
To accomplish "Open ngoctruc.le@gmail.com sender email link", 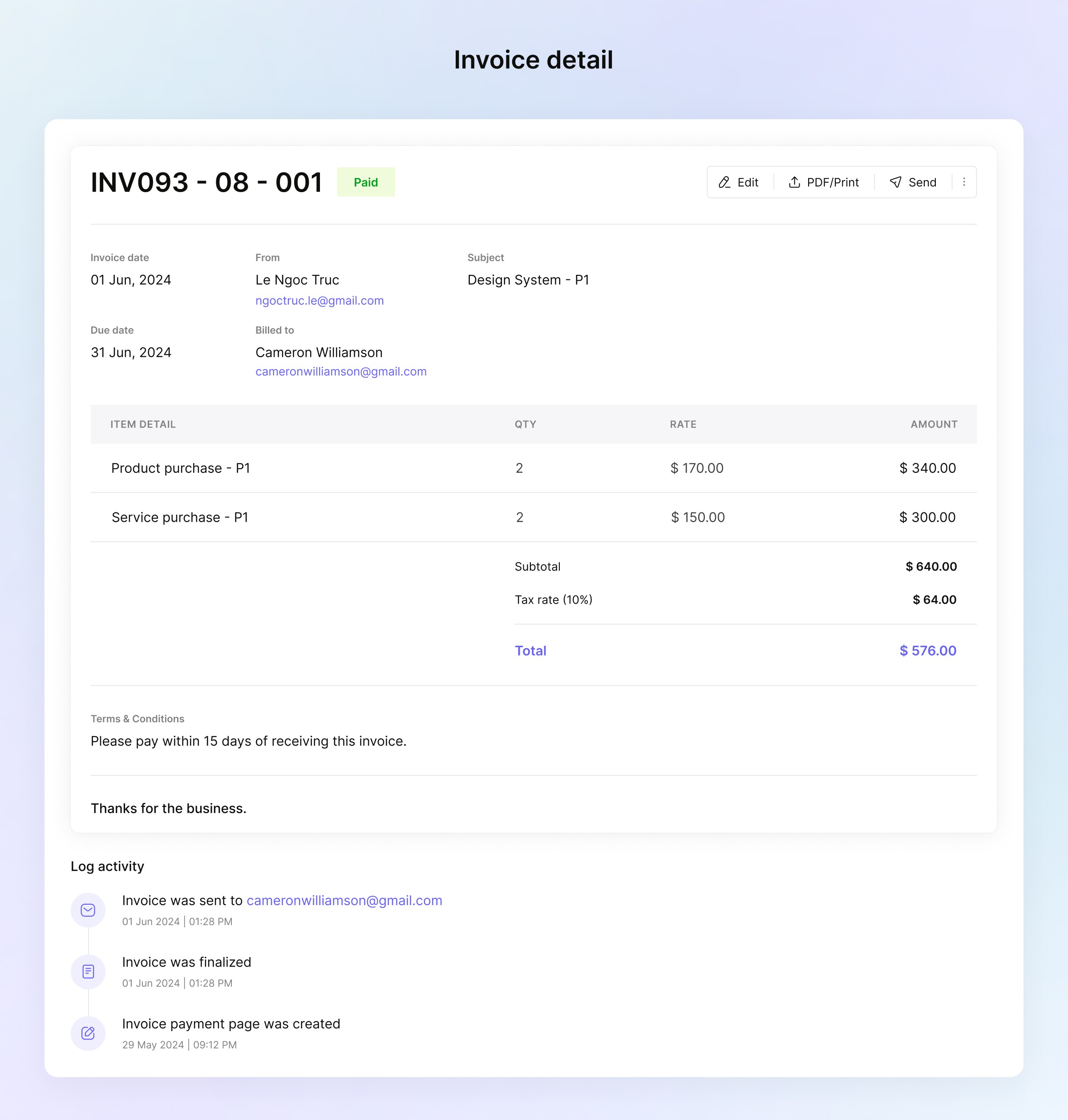I will click(320, 301).
